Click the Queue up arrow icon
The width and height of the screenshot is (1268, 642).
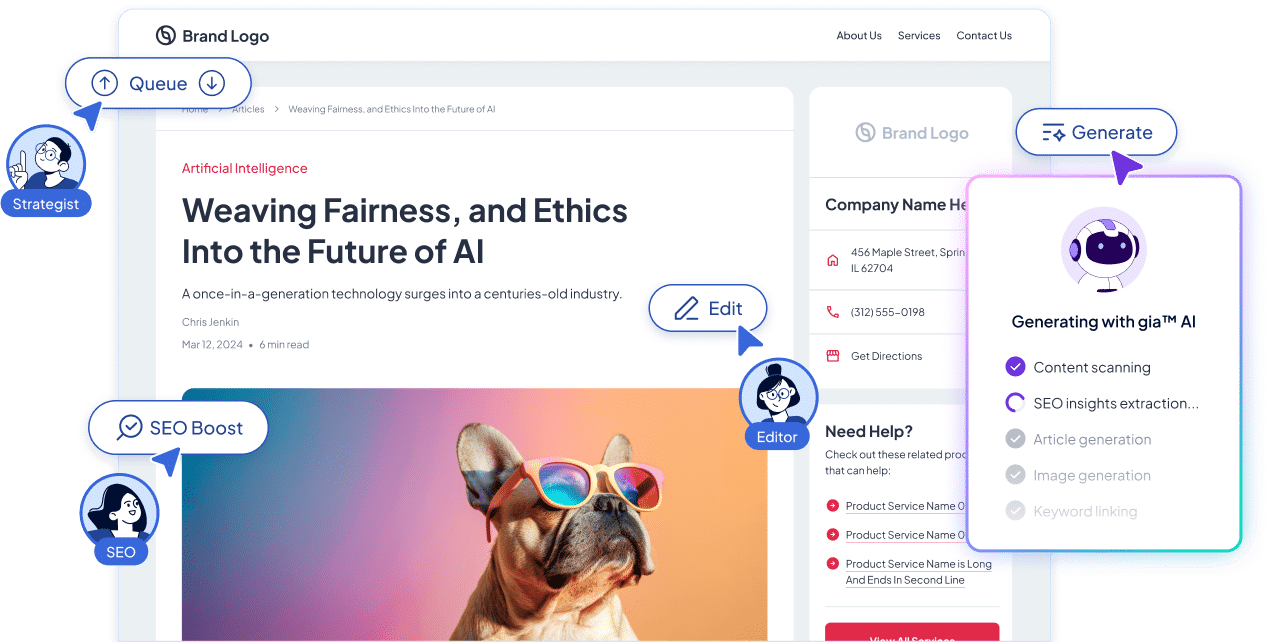coord(104,83)
